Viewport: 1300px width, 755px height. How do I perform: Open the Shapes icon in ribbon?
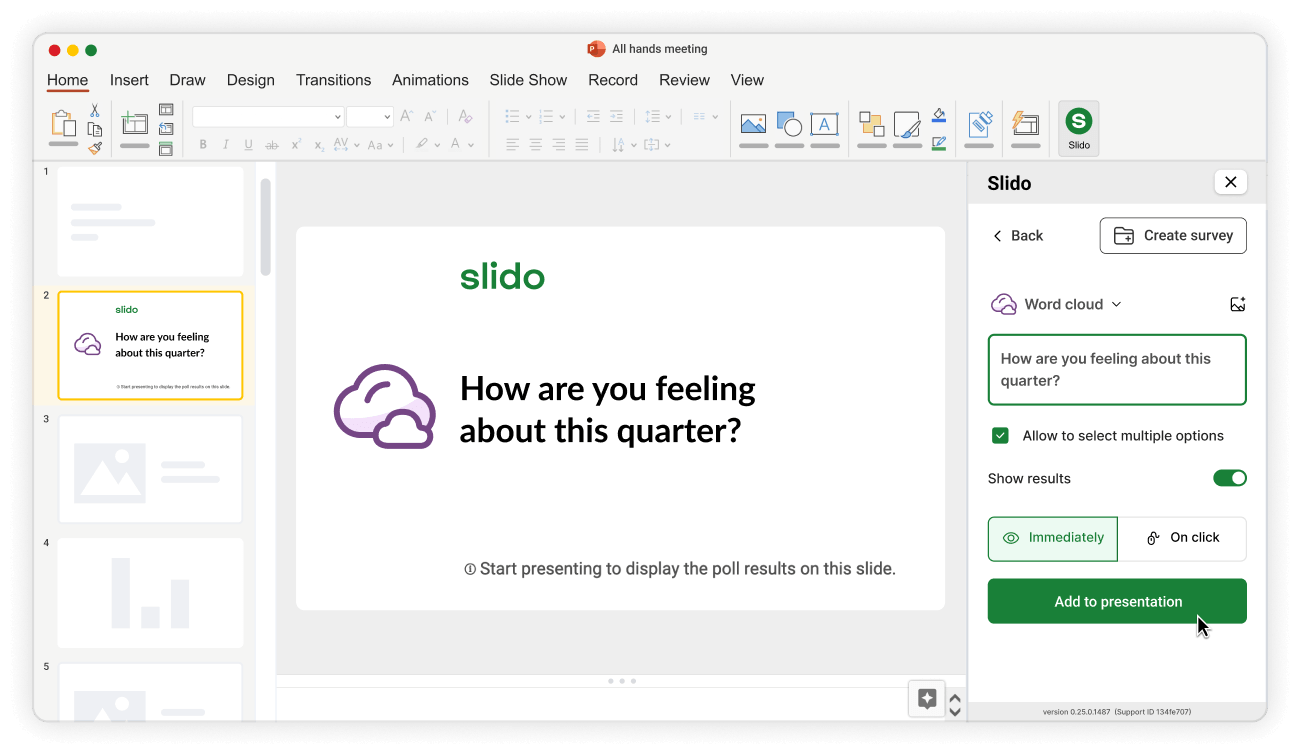pyautogui.click(x=789, y=124)
